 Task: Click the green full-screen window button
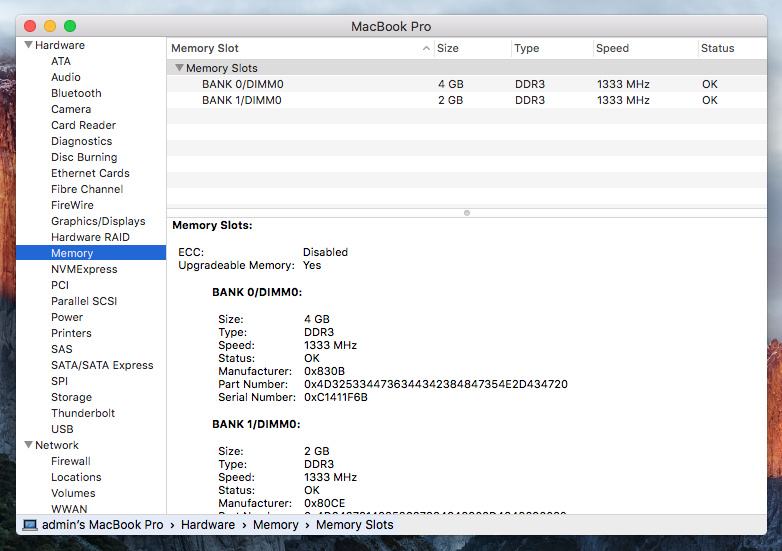click(x=69, y=25)
